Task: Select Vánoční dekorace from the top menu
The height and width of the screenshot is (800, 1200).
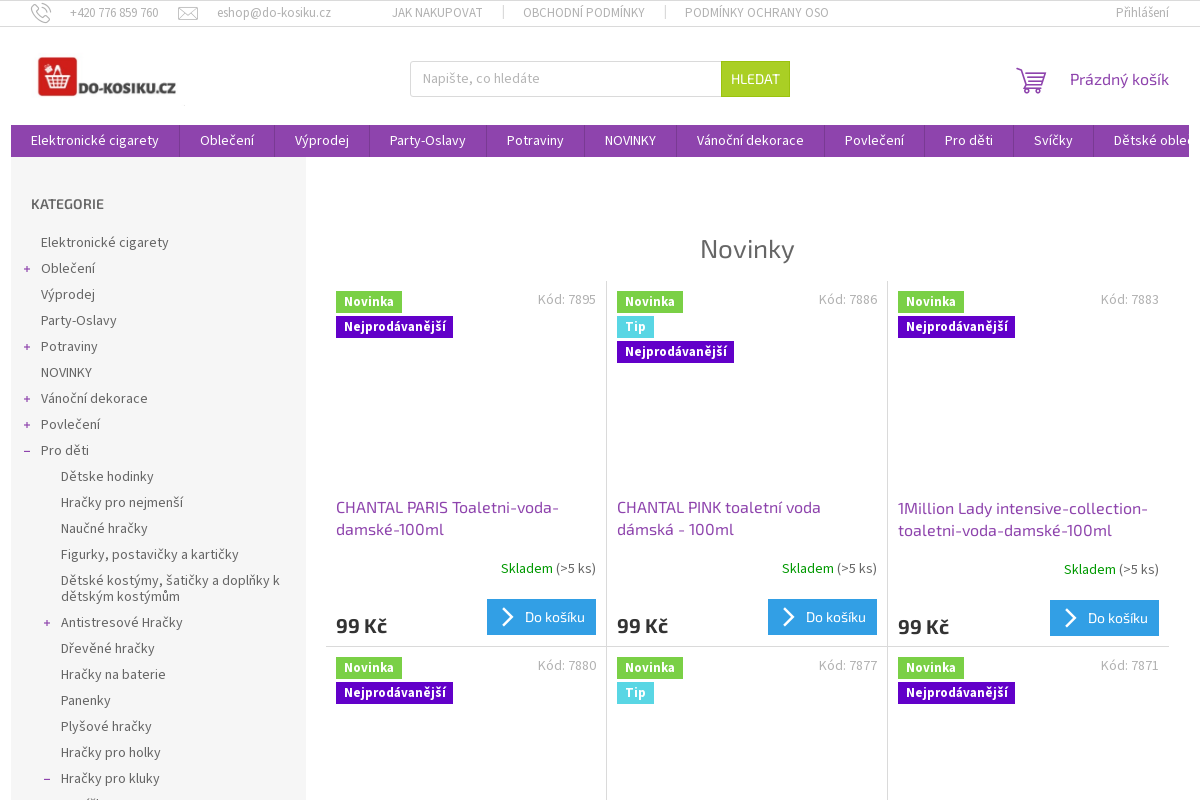Action: click(750, 141)
